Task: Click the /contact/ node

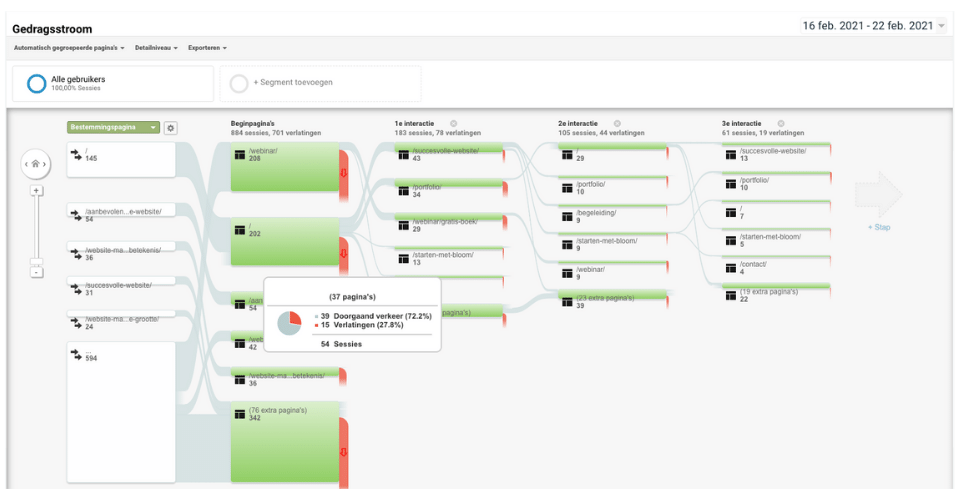Action: [776, 258]
